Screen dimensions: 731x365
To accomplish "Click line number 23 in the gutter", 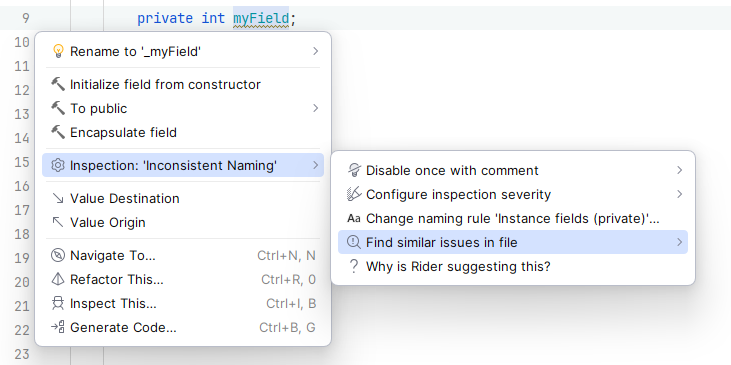I will 21,354.
